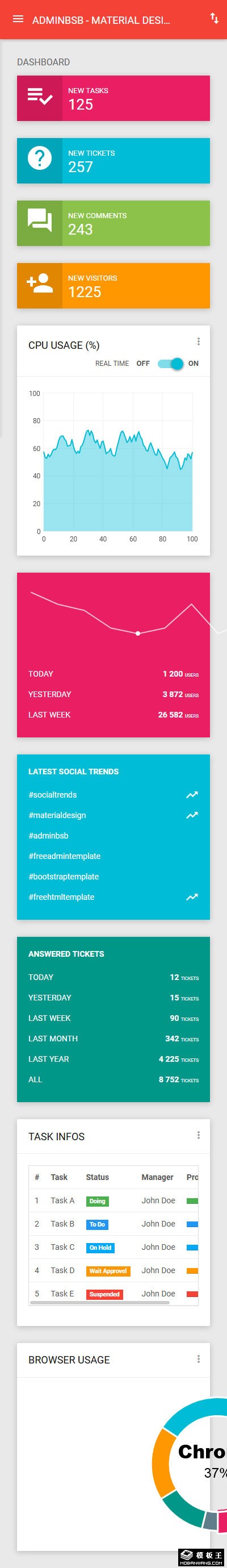The height and width of the screenshot is (1568, 227).
Task: Open the hamburger navigation menu
Action: pos(18,19)
